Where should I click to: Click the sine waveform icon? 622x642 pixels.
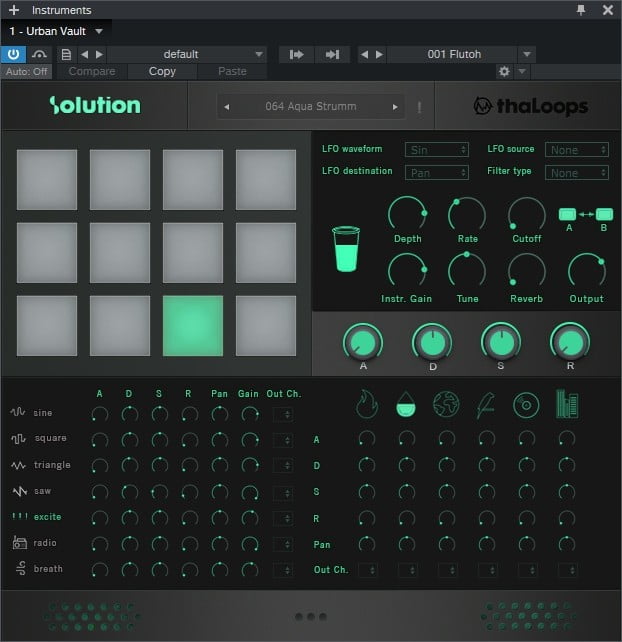click(18, 412)
